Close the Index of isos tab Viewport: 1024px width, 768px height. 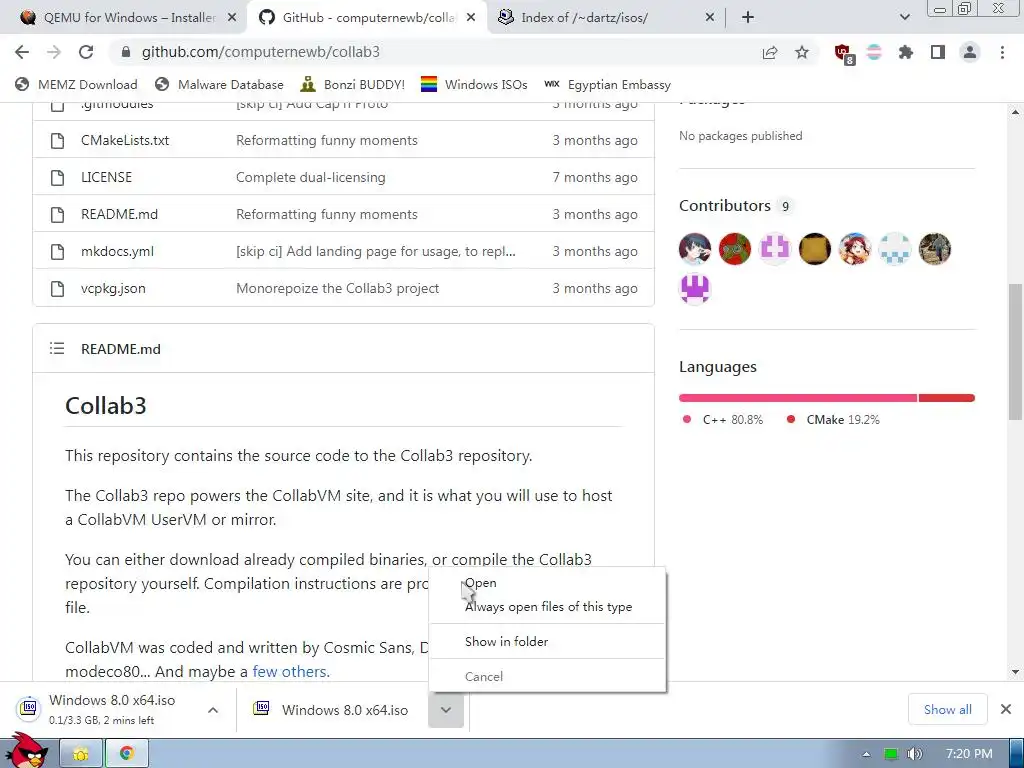click(x=710, y=18)
